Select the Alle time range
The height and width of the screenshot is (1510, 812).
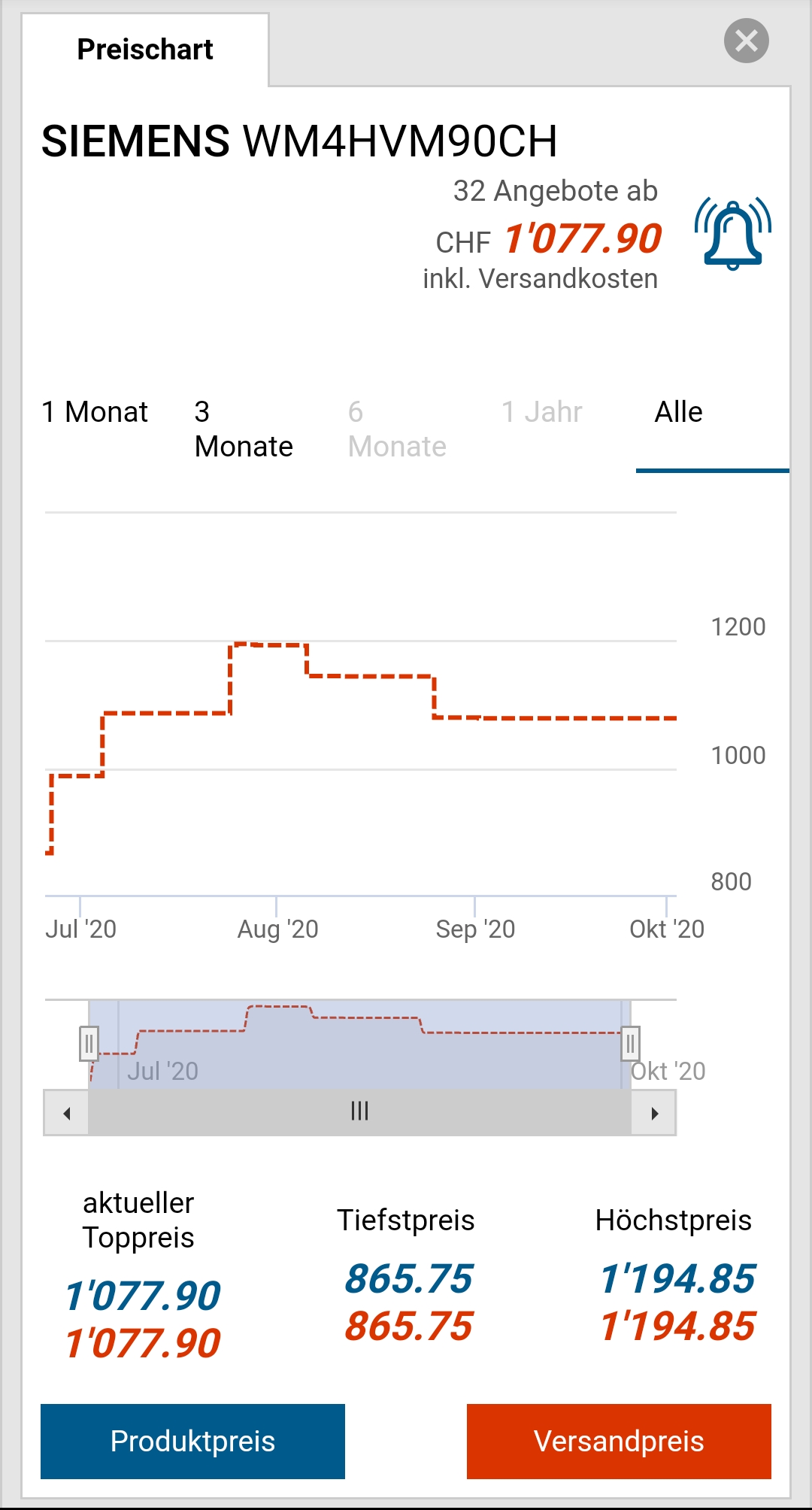[678, 412]
